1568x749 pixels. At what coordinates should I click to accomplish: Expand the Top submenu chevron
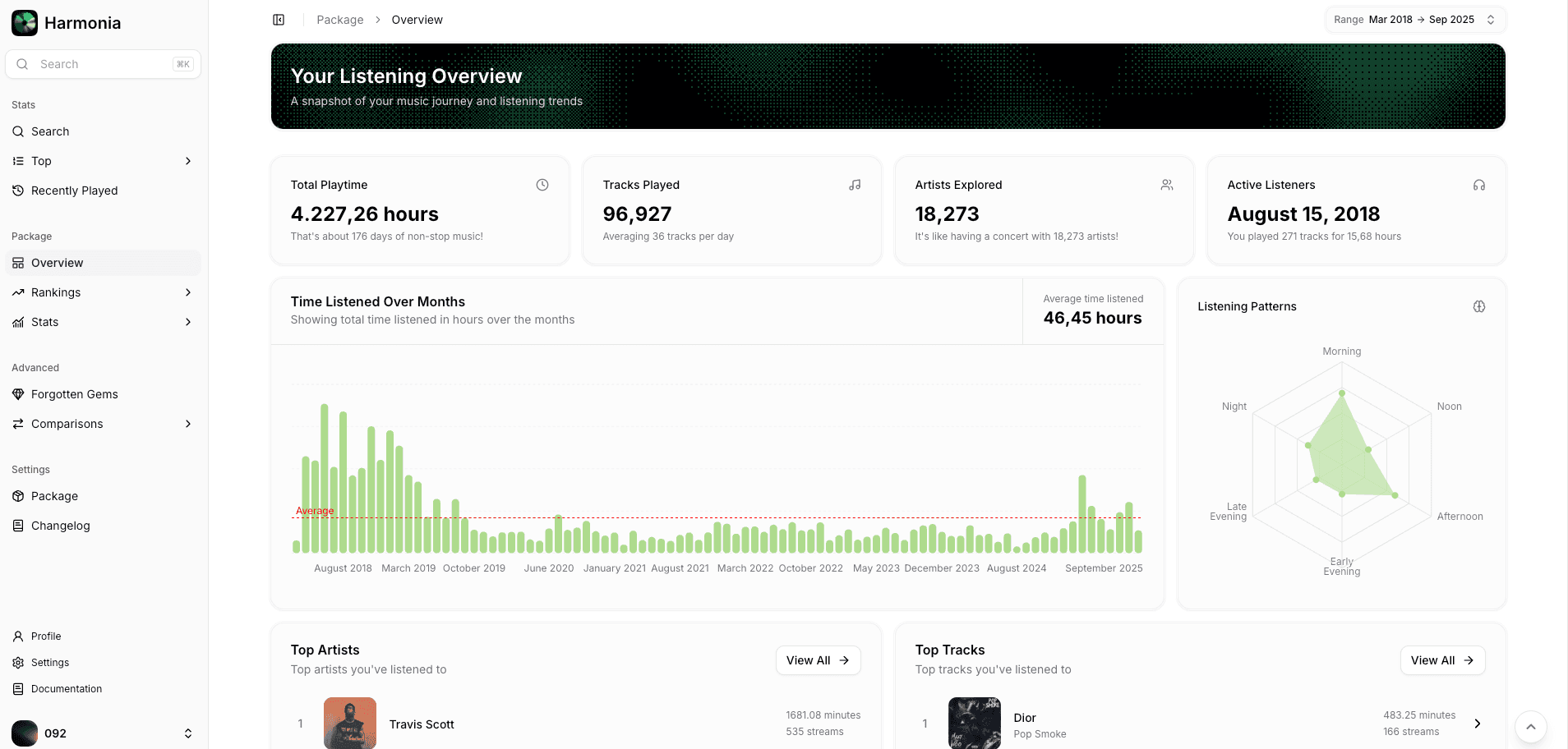(x=188, y=161)
